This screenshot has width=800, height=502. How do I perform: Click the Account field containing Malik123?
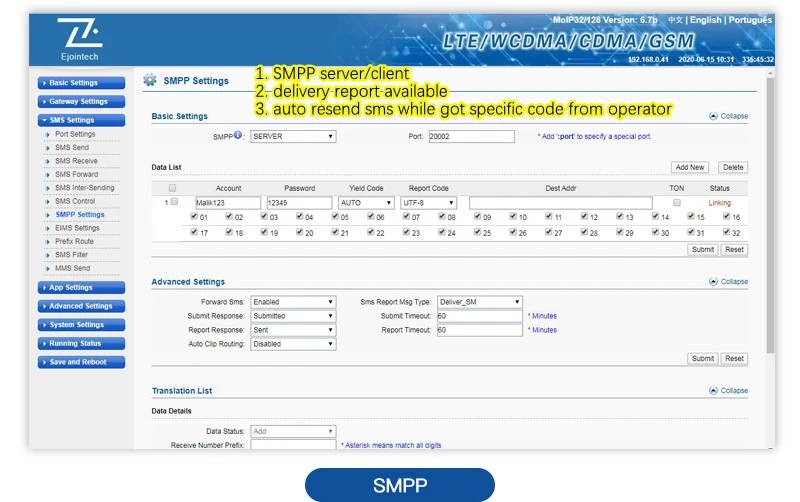coord(228,203)
